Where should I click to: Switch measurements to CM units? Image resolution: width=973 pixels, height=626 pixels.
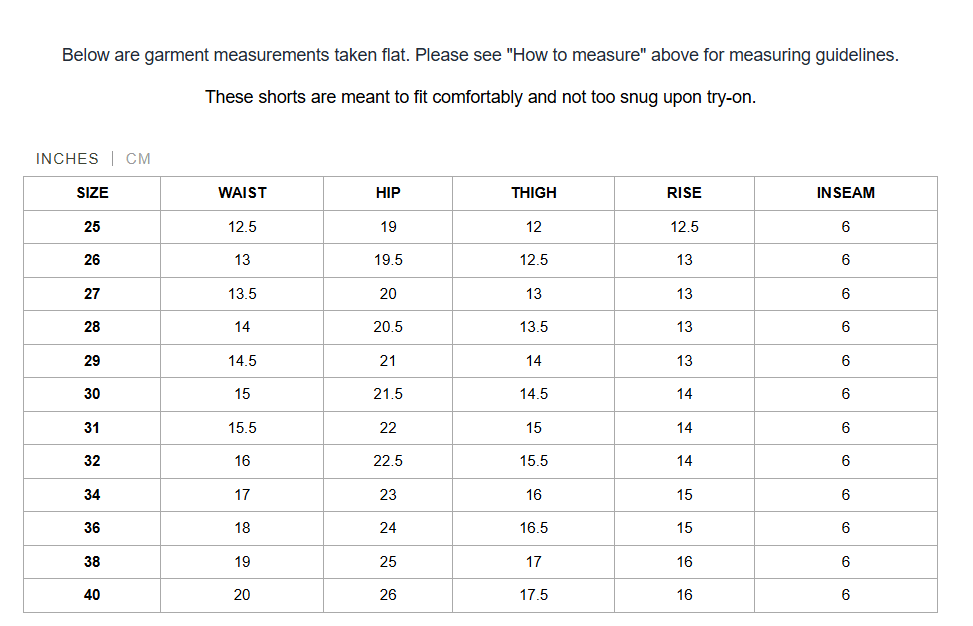(x=138, y=159)
